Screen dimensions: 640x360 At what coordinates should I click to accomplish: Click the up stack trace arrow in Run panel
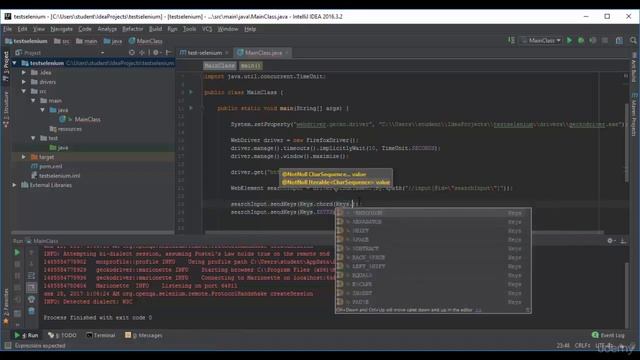point(31,253)
